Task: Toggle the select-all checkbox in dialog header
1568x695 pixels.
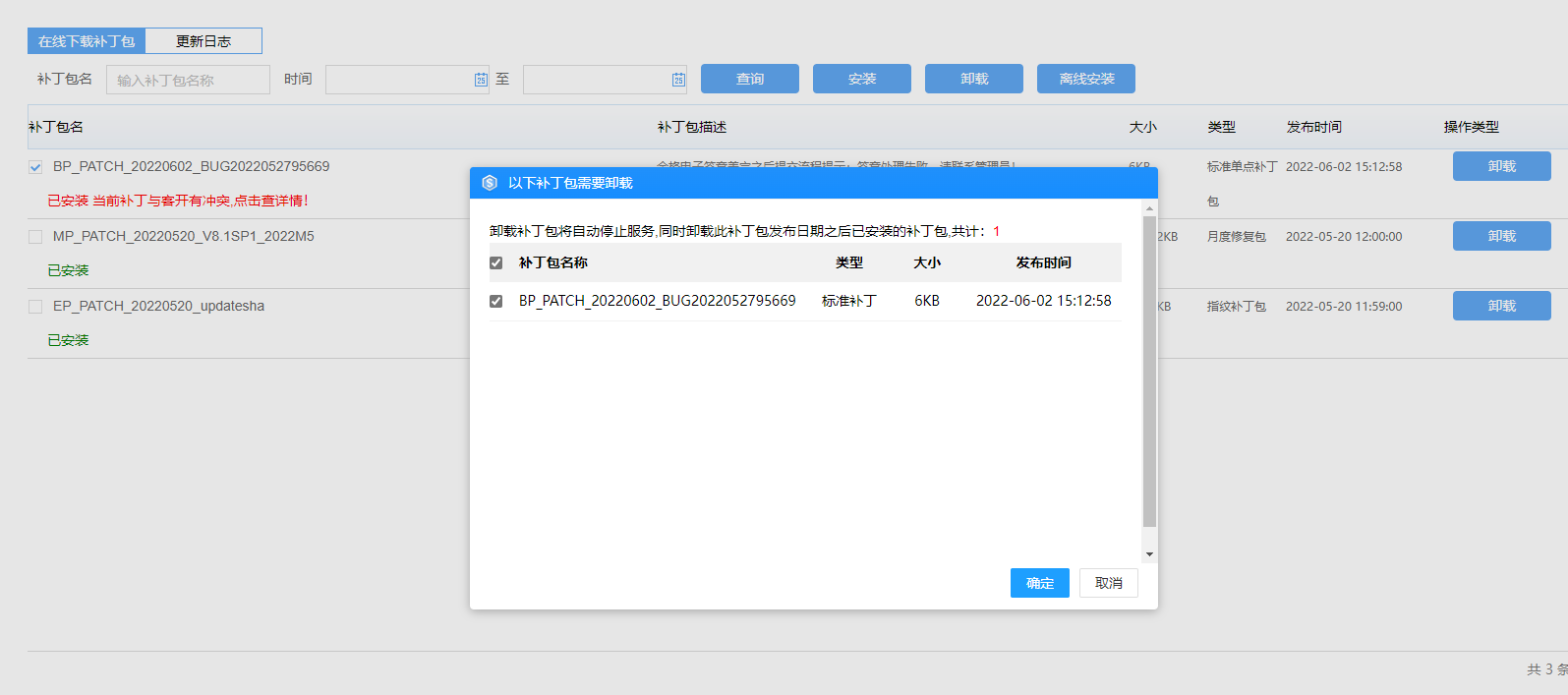Action: [495, 262]
